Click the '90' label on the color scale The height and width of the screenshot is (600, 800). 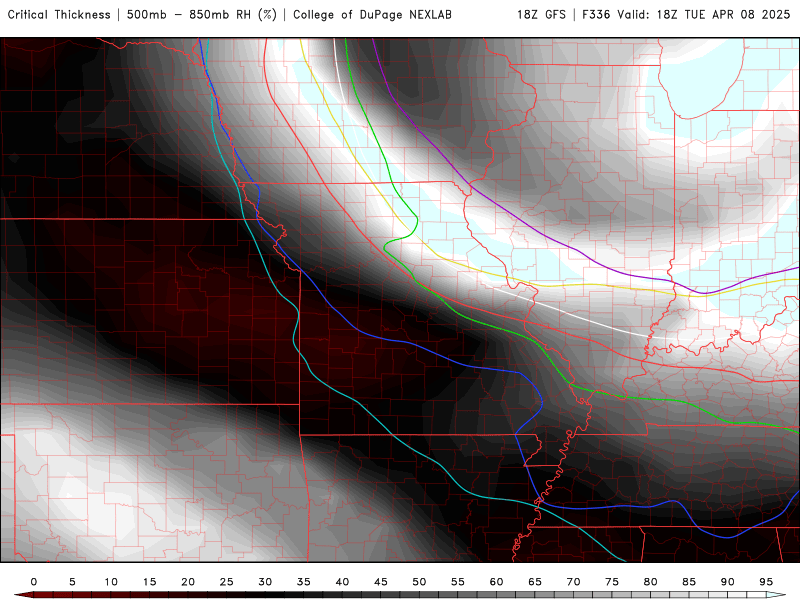(728, 582)
